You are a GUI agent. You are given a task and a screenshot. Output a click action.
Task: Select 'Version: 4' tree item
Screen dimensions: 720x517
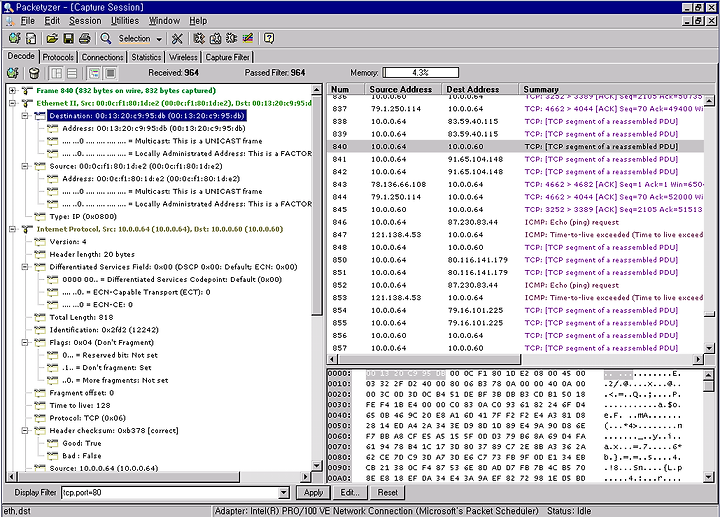click(x=68, y=242)
